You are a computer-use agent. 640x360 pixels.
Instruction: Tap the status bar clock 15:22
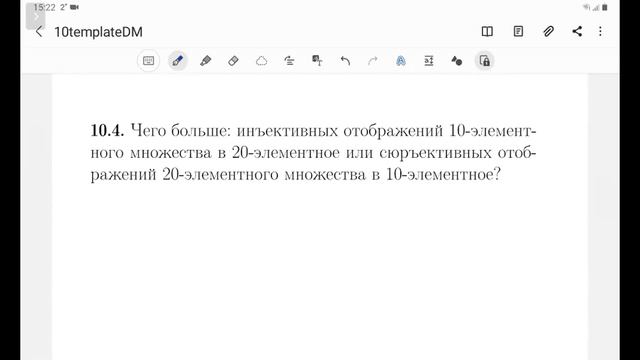click(44, 7)
